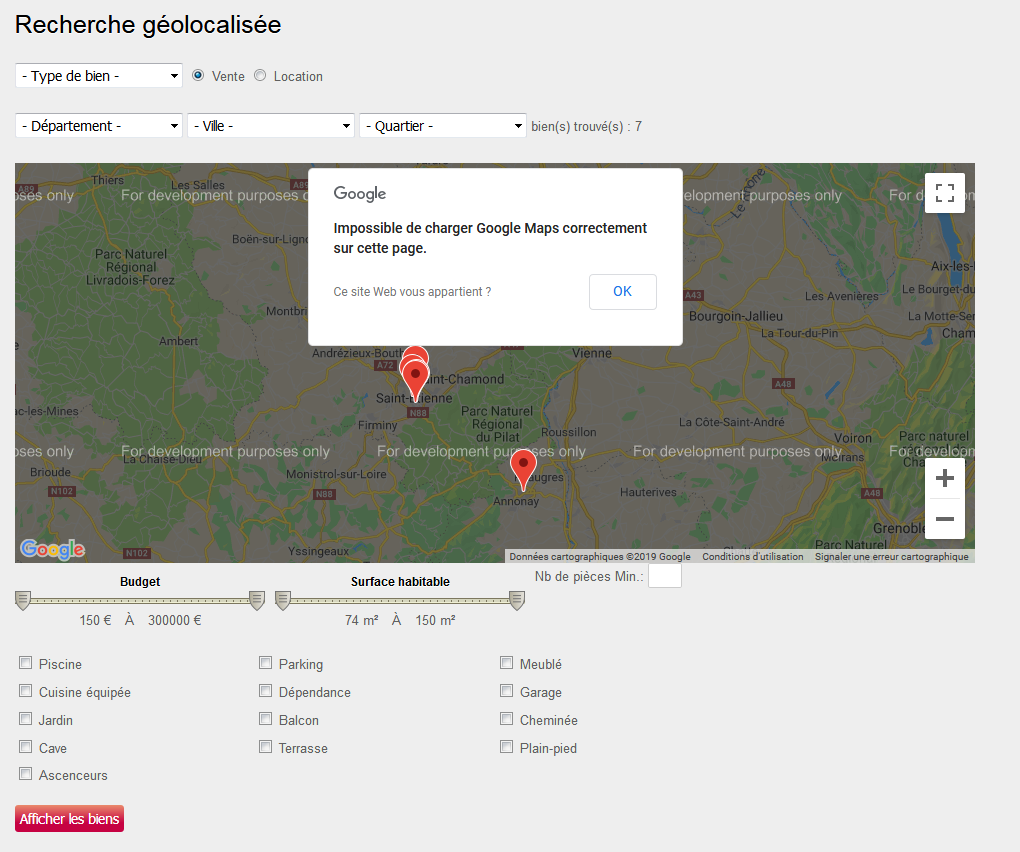Select the Location radio button
1020x852 pixels.
click(x=258, y=75)
